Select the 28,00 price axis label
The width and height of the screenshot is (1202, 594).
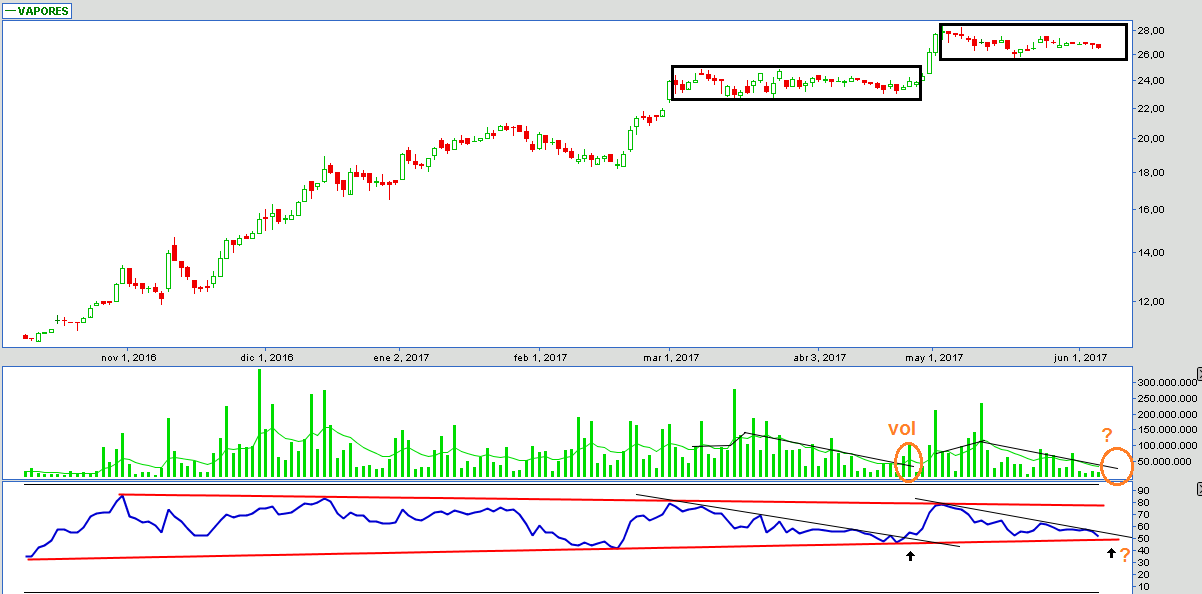[x=1153, y=30]
